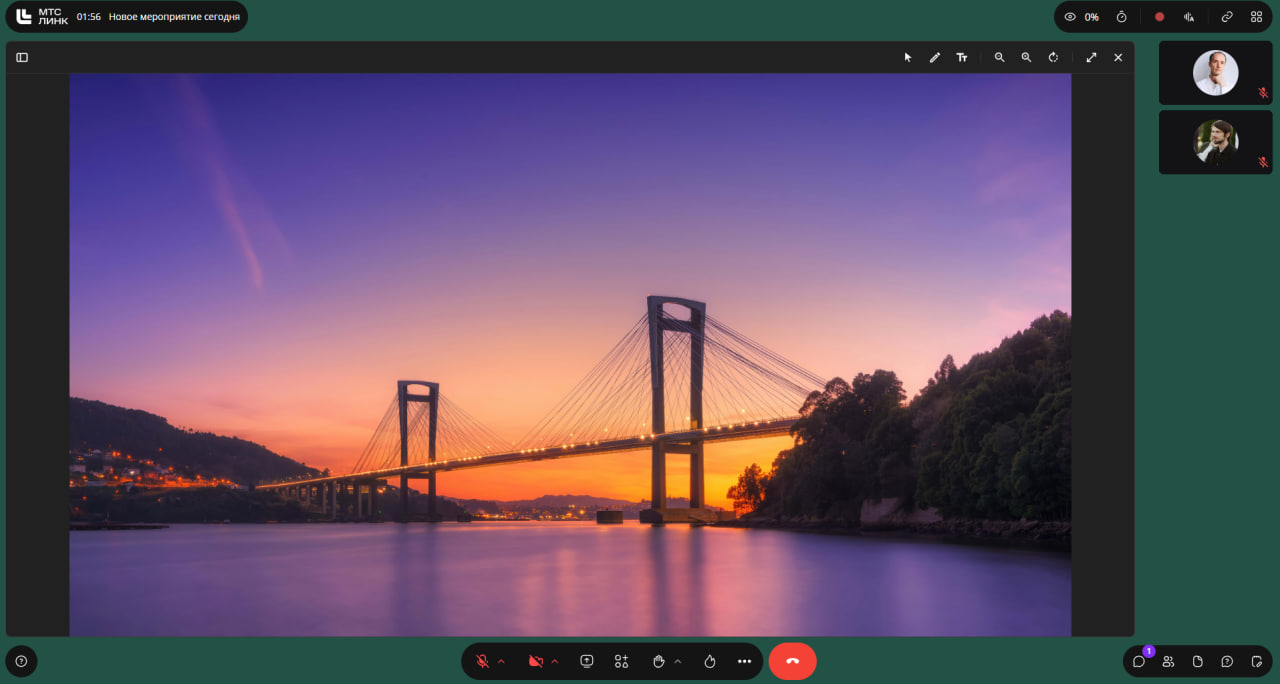This screenshot has width=1280, height=684.
Task: Zoom in on the shared image
Action: pos(1026,57)
